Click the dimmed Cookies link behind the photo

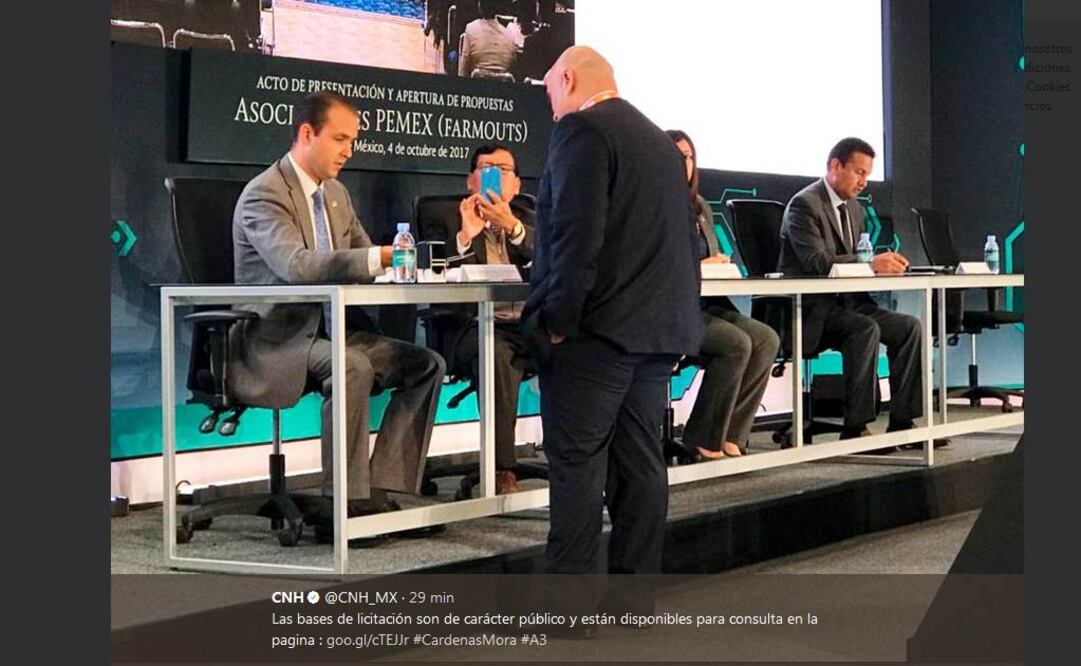(x=1048, y=86)
